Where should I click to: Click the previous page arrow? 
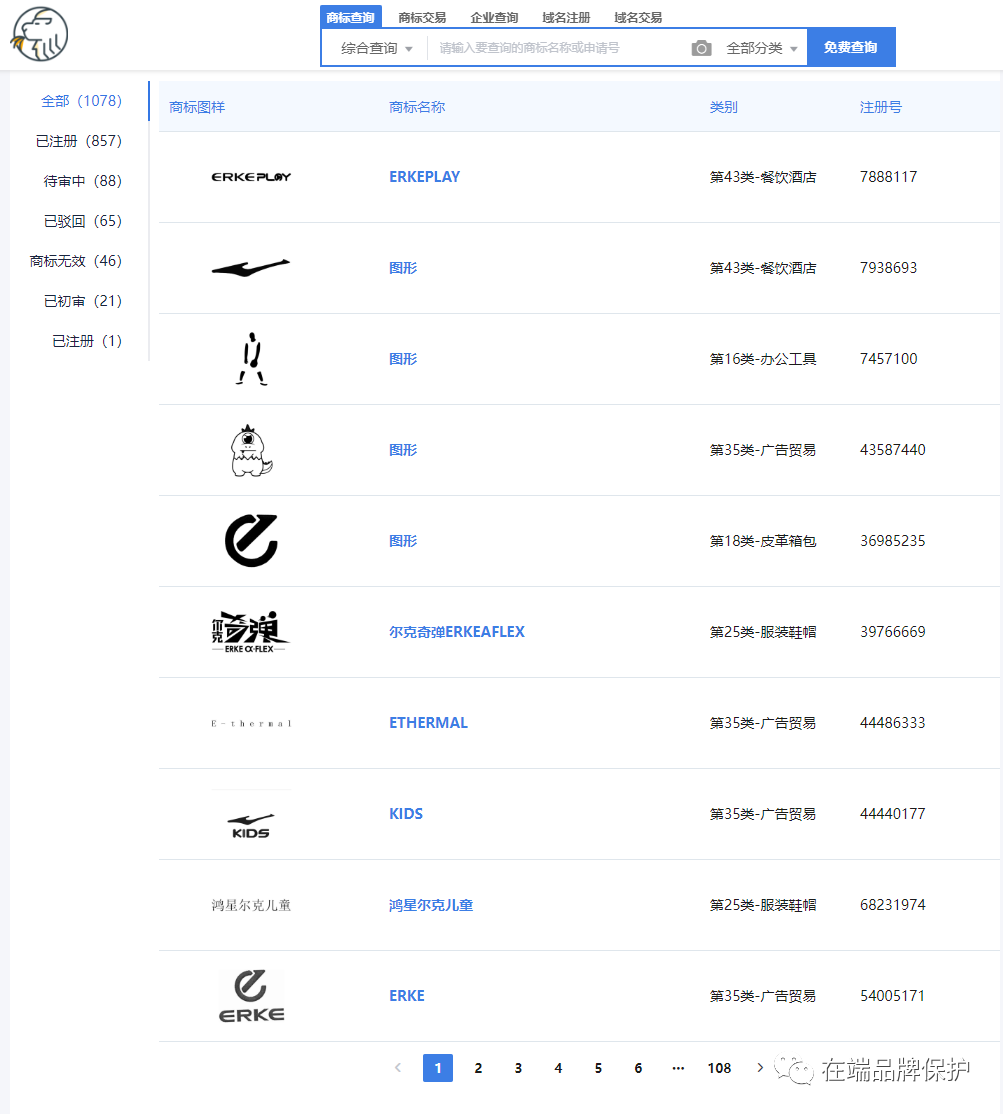(x=398, y=1067)
